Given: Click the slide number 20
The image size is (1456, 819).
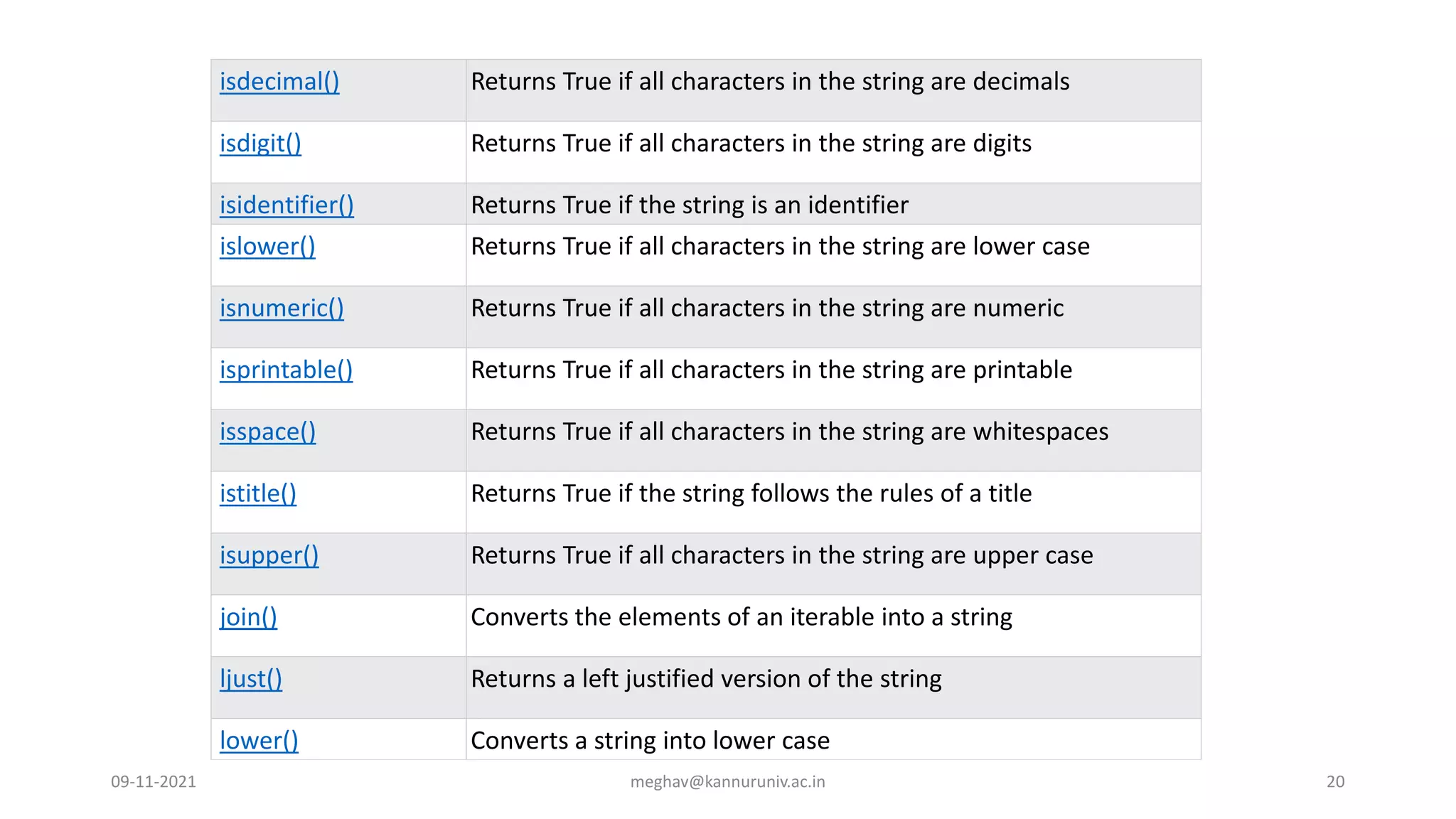Looking at the screenshot, I should pos(1335,782).
